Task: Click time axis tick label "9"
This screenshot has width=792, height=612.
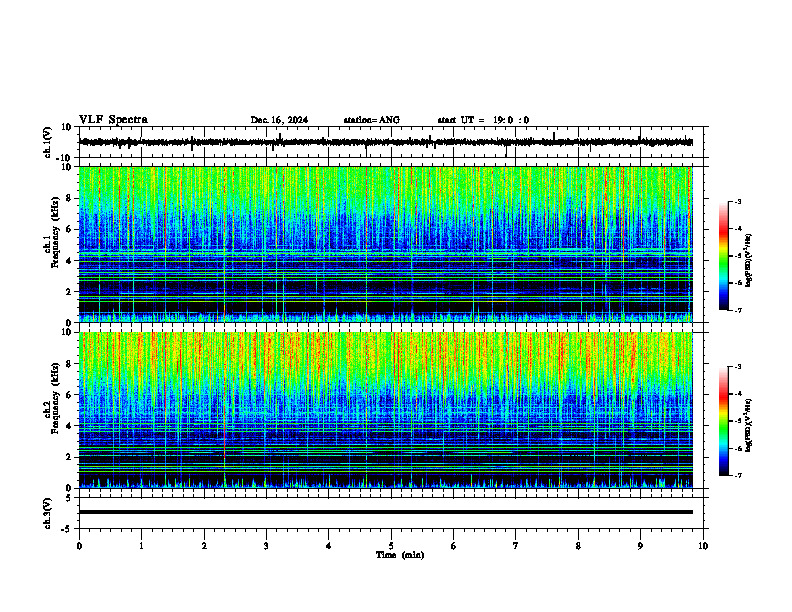Action: 640,546
